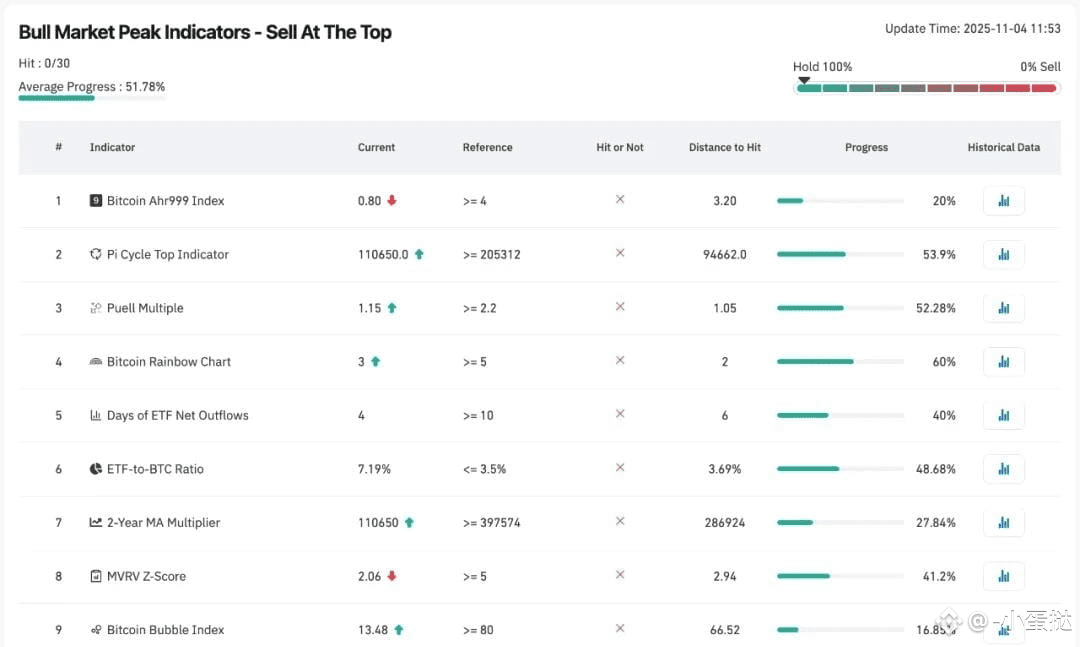The image size is (1080, 647).
Task: Click the Bitcoin Ahr999 Index icon
Action: point(96,201)
